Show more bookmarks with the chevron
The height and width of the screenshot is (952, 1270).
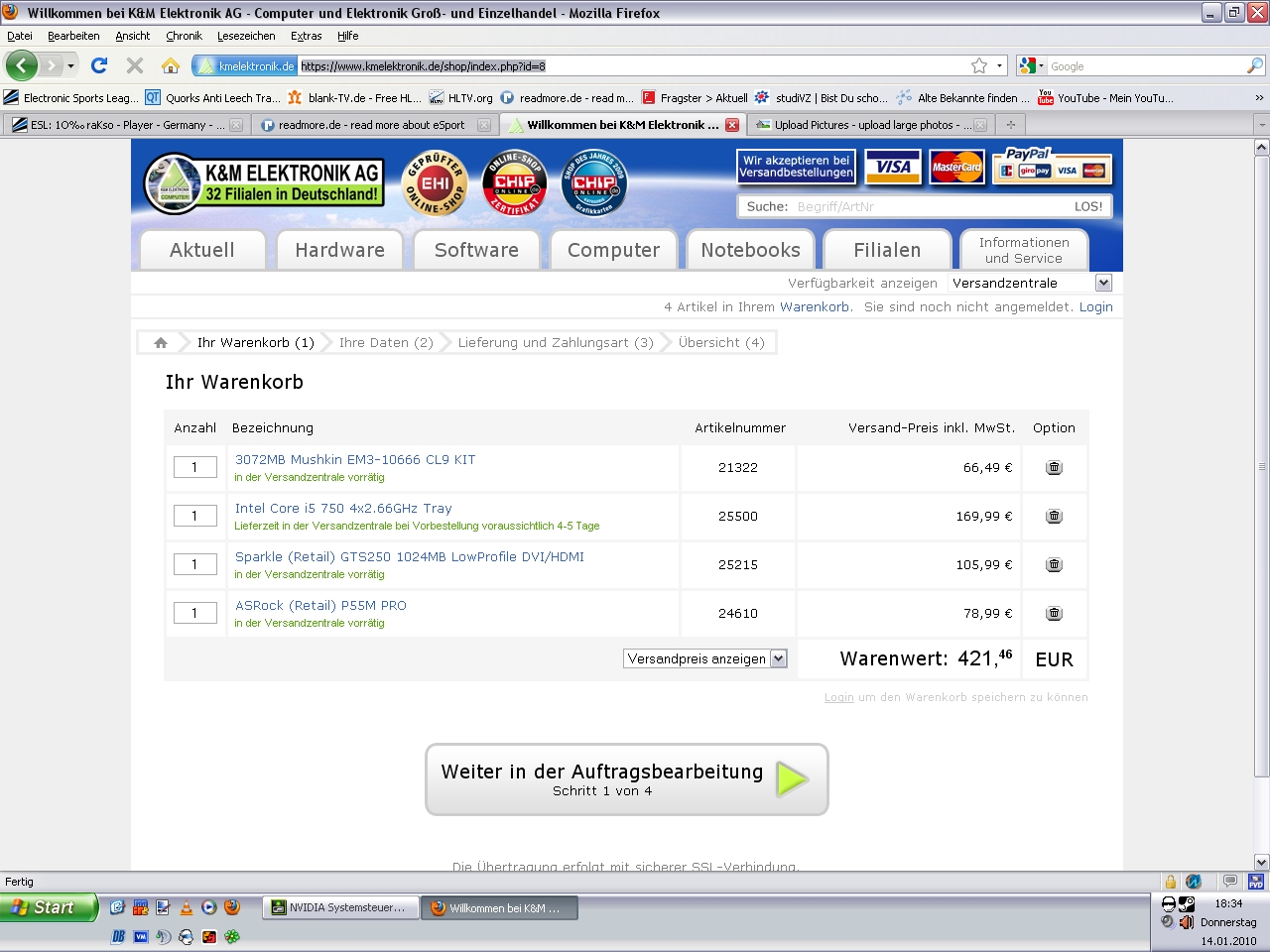(x=1259, y=97)
